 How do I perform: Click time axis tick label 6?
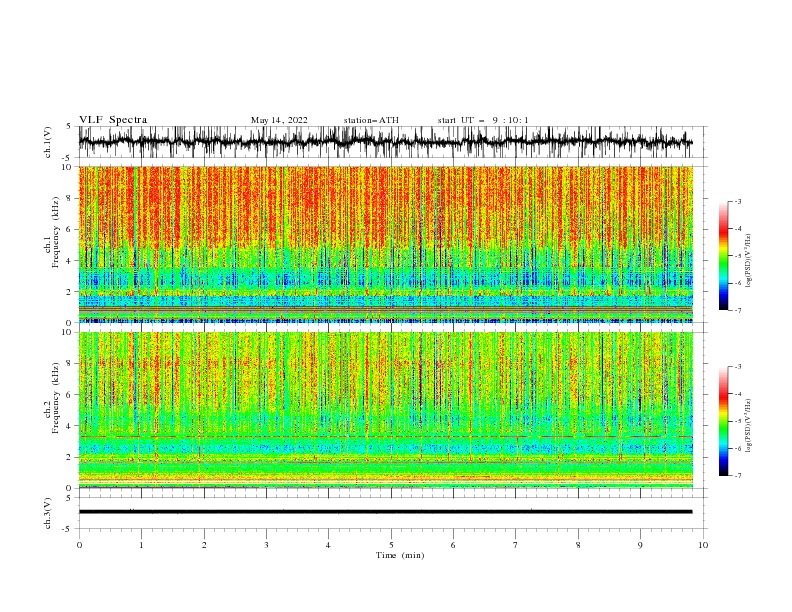[453, 545]
